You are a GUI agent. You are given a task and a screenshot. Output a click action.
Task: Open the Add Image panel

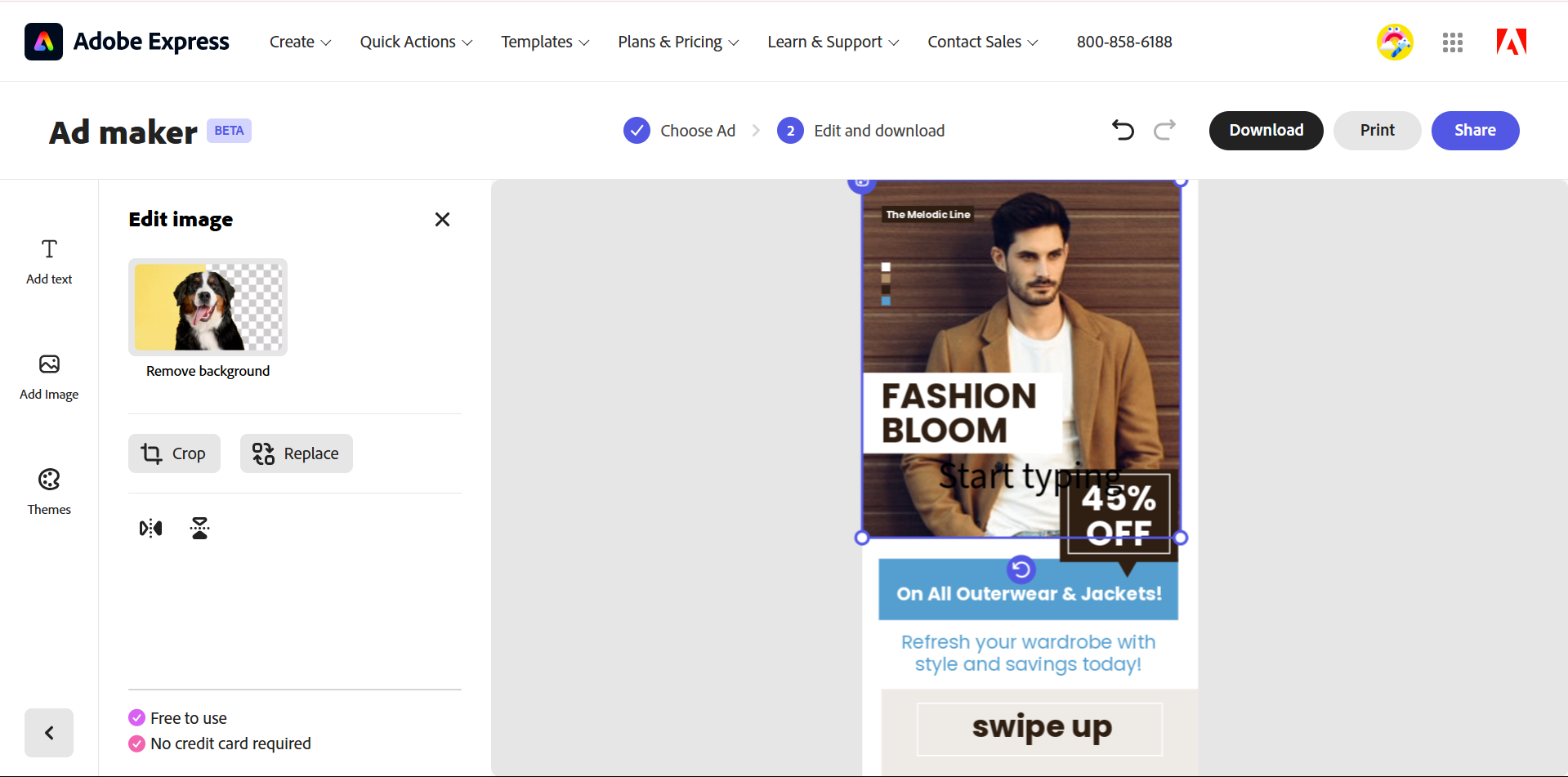[x=48, y=376]
